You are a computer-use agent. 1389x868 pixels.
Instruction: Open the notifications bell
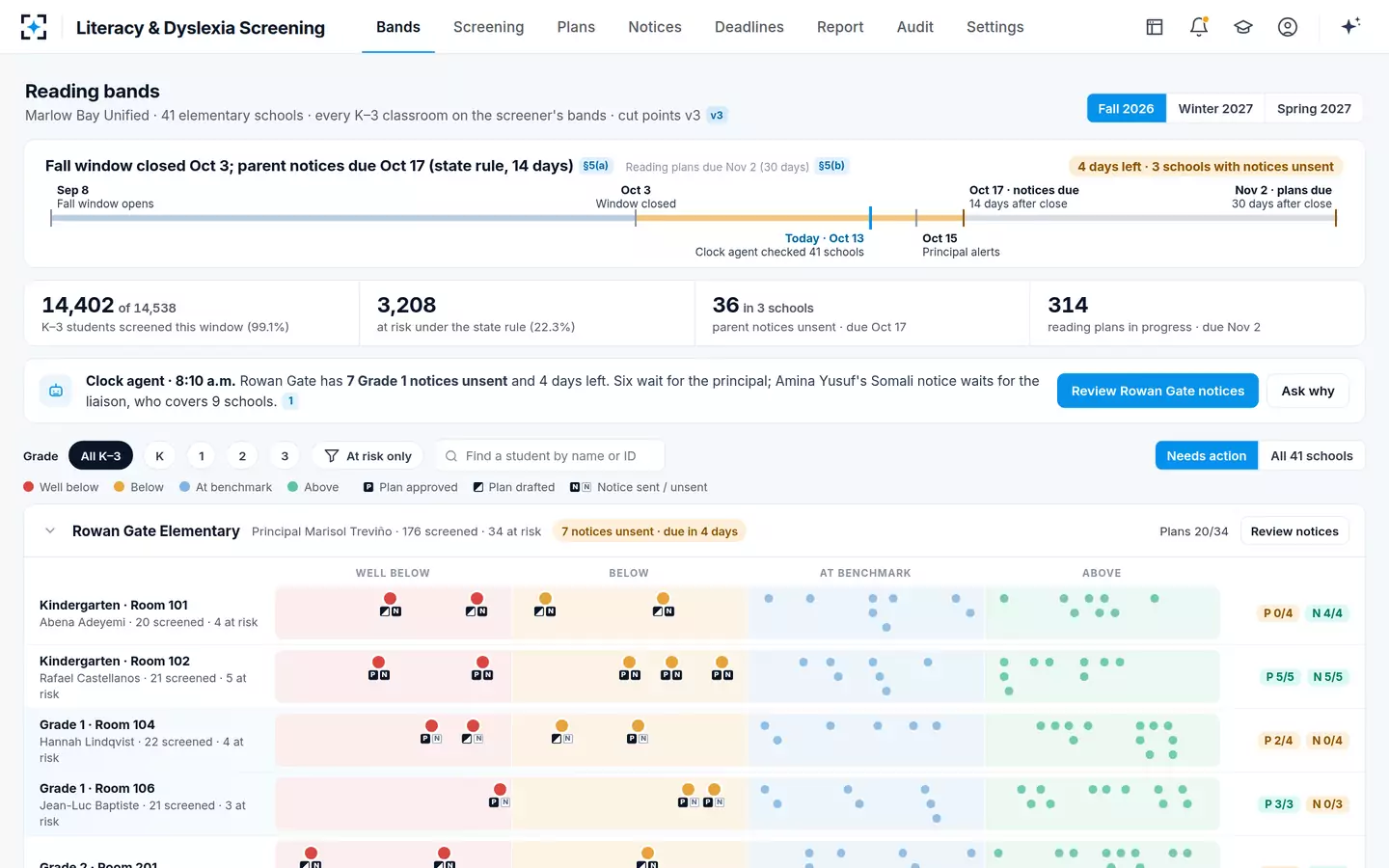coord(1199,27)
